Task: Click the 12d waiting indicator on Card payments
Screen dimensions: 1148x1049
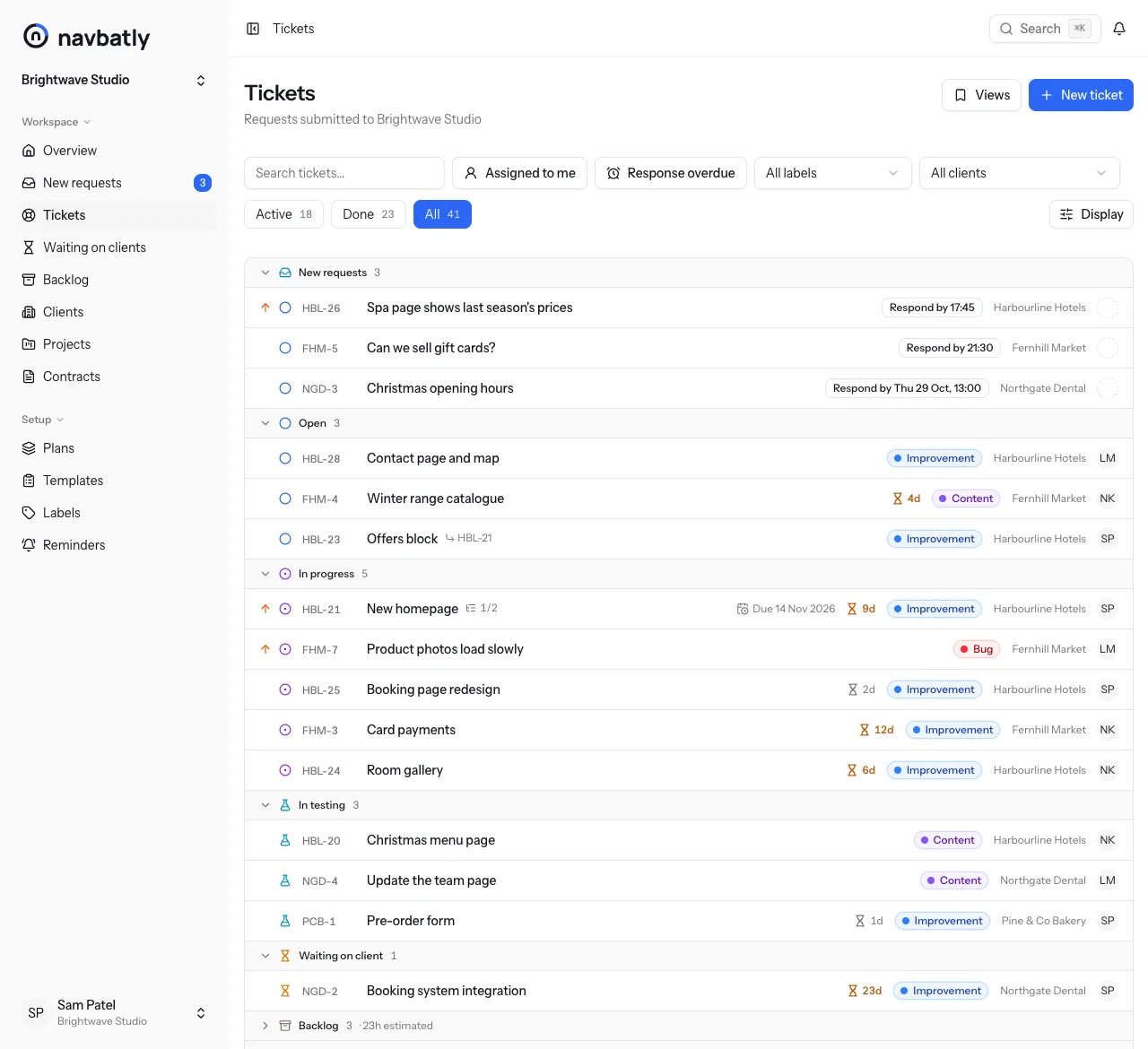Action: (877, 730)
